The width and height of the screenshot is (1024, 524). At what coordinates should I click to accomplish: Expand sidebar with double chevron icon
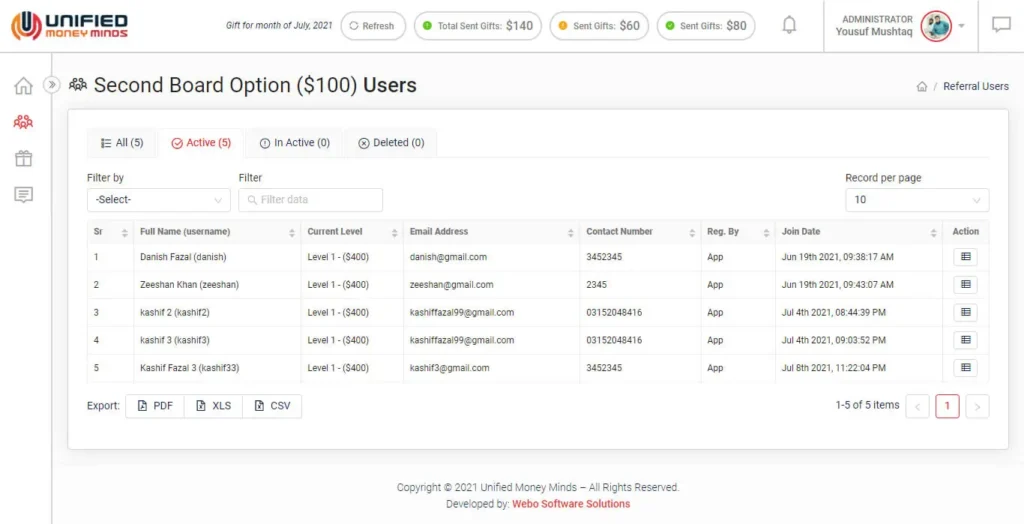(52, 86)
